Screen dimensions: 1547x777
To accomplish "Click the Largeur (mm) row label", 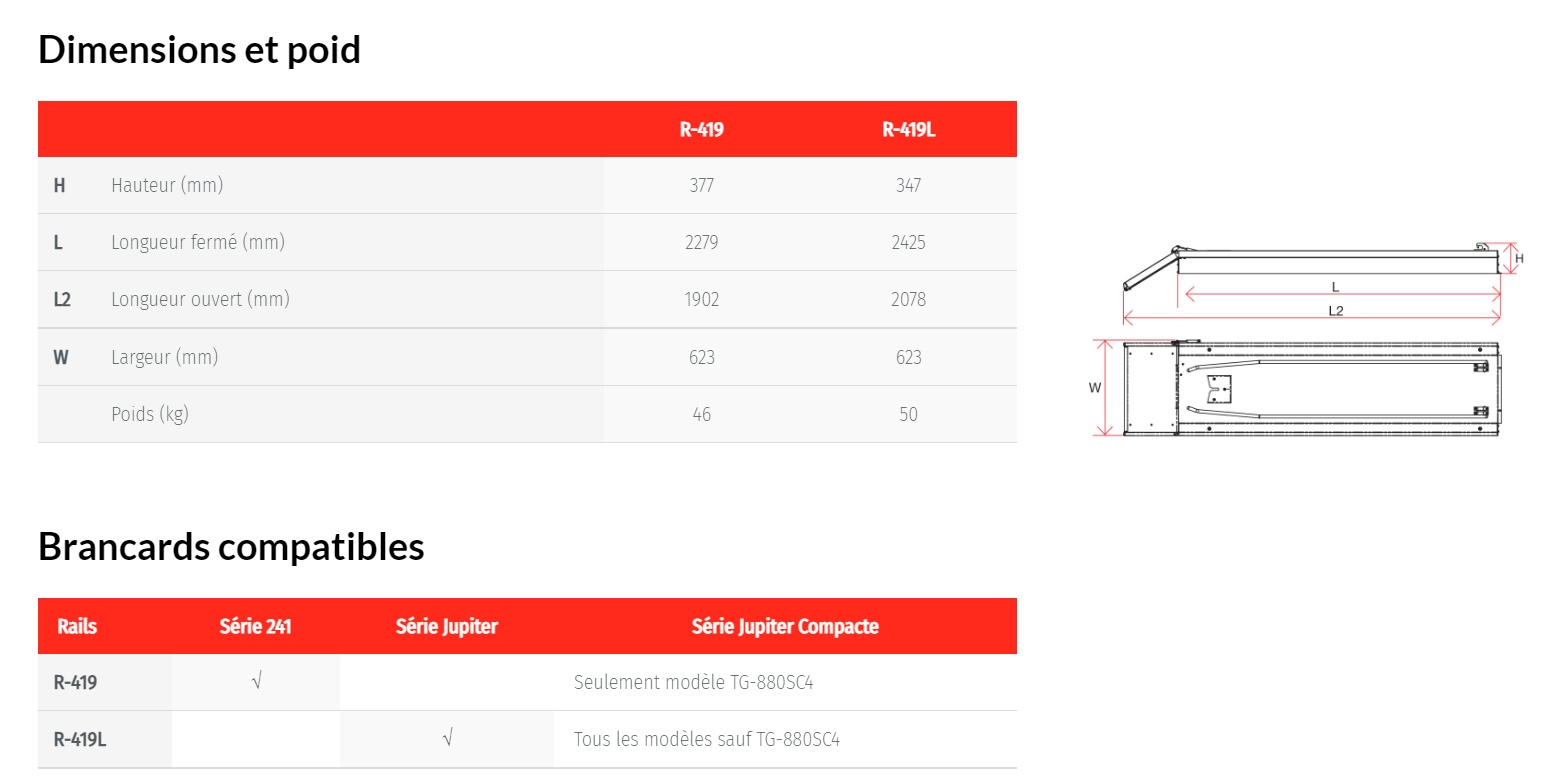I will [x=164, y=357].
